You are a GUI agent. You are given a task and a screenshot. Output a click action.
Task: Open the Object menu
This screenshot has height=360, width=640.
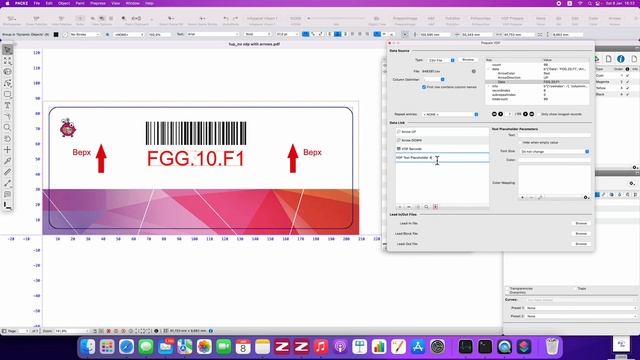click(x=64, y=3)
